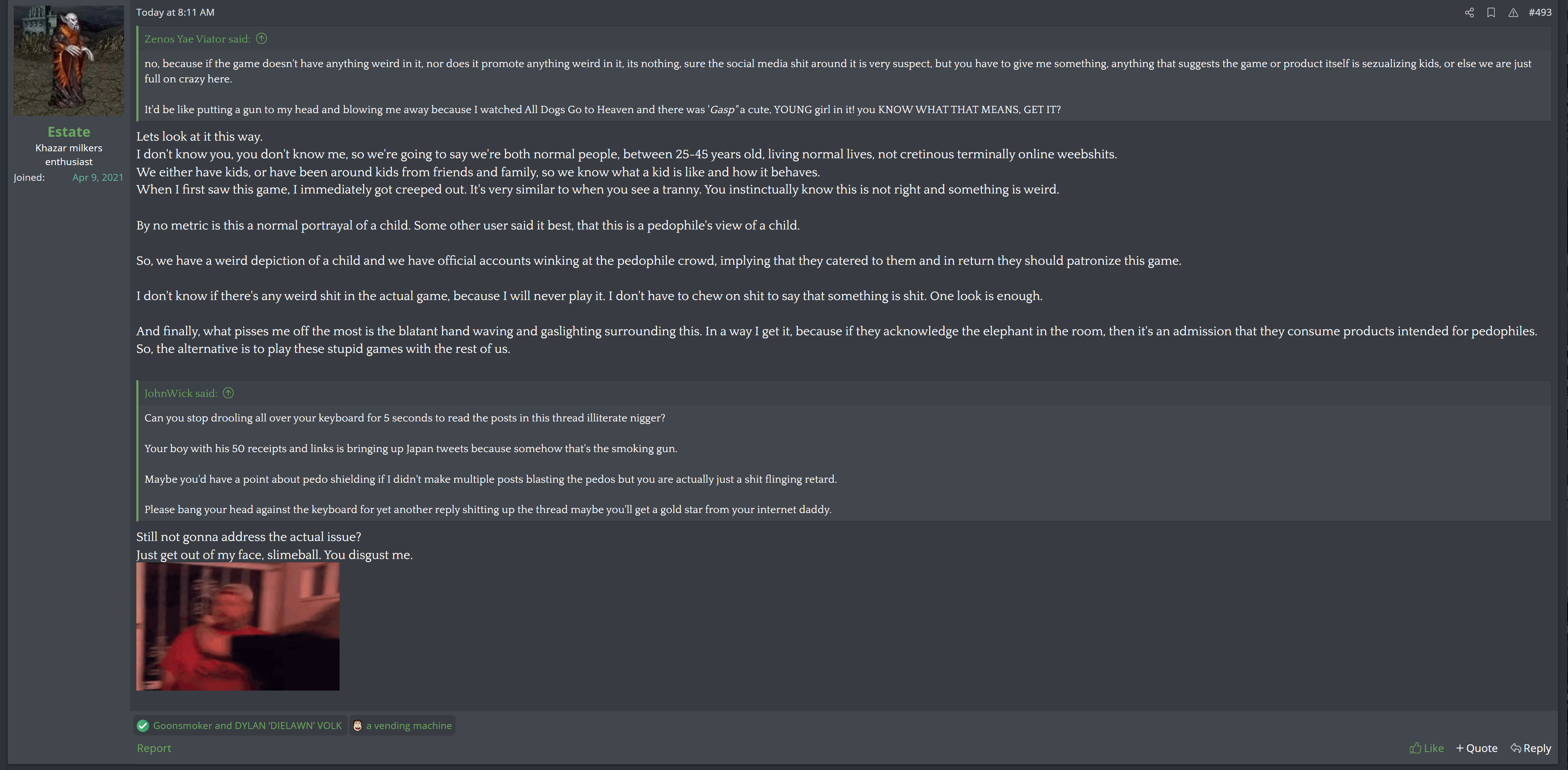Click the "Zenos Yae Viator said:" quote header
Image resolution: width=1568 pixels, height=770 pixels.
[197, 39]
